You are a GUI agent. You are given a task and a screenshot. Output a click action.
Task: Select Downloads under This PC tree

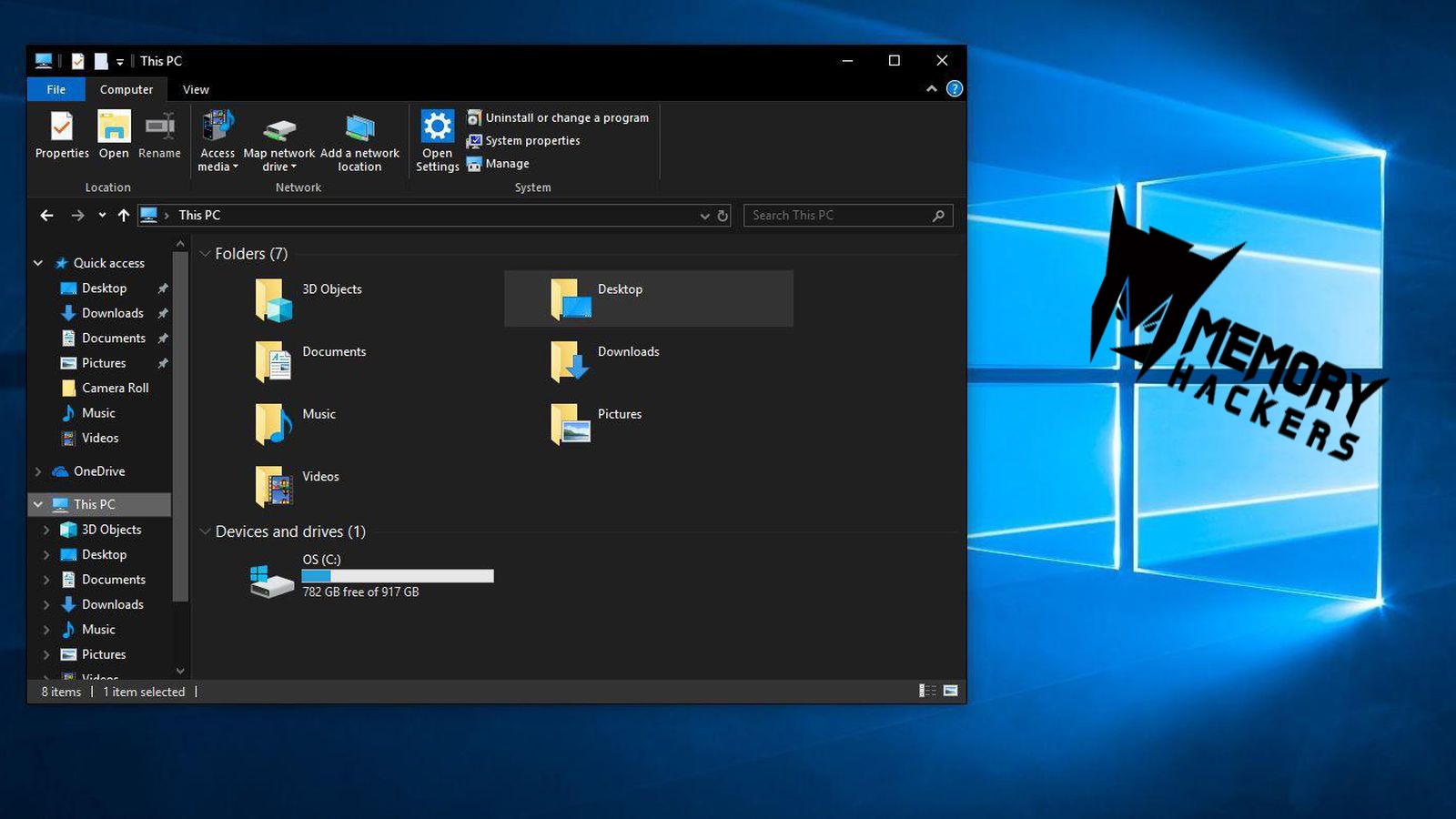112,604
